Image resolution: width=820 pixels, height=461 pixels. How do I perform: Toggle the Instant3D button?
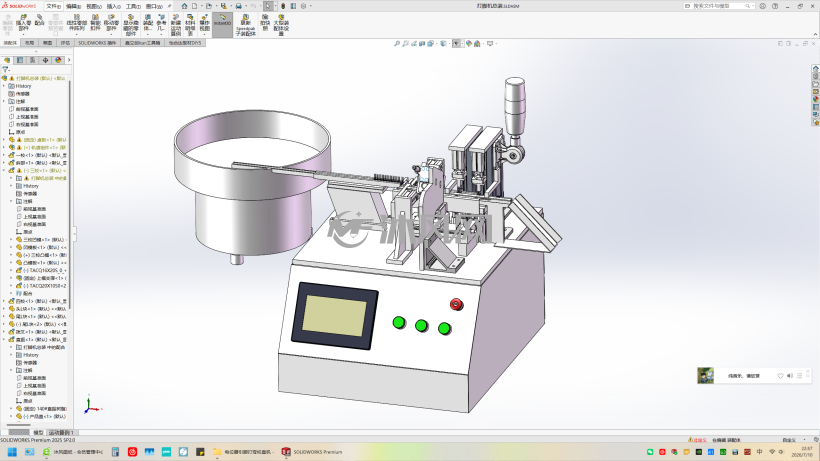(x=222, y=24)
